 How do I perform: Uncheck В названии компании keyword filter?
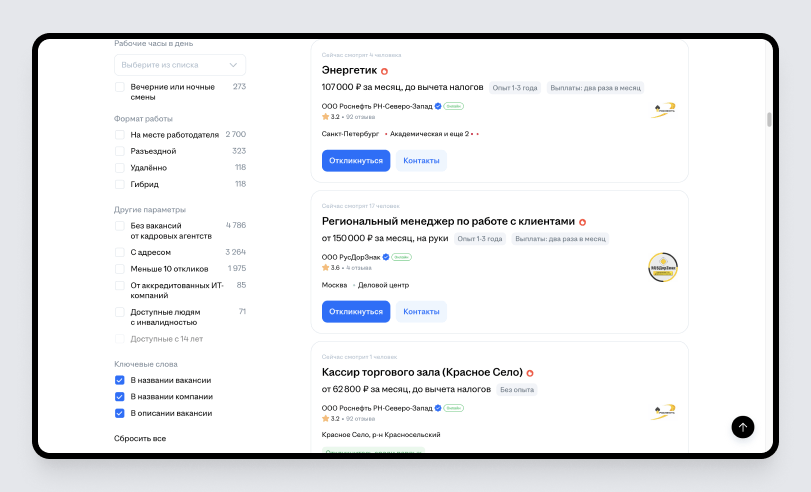coord(120,396)
